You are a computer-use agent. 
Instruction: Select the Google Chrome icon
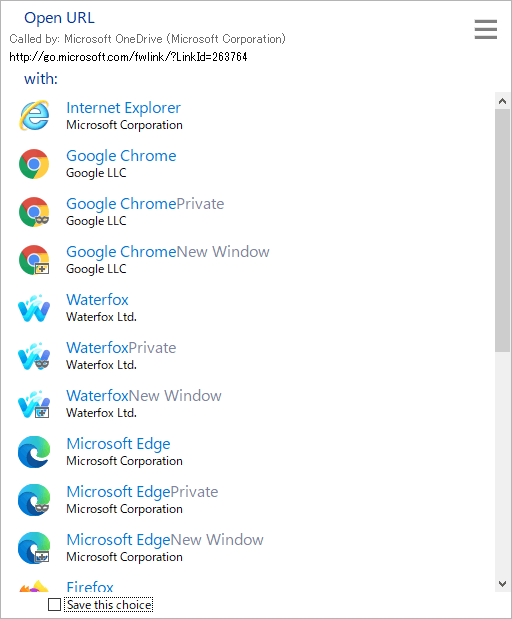point(34,164)
